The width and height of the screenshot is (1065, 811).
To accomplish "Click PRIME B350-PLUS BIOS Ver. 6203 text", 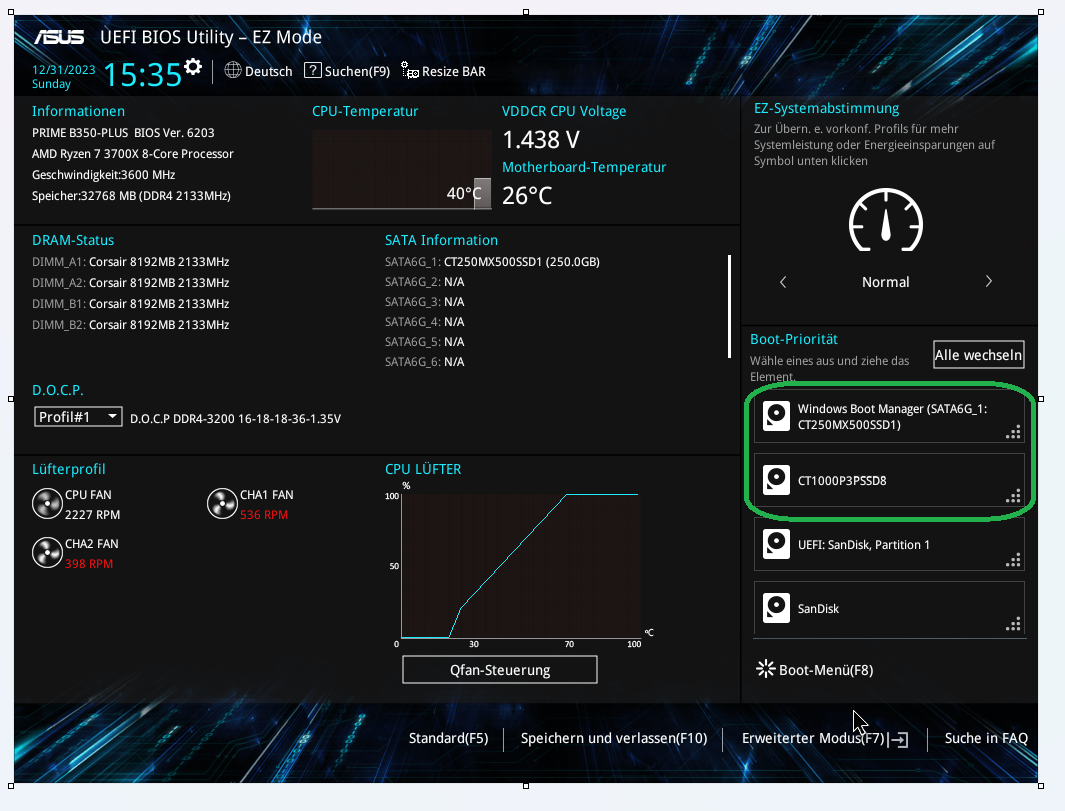I will tap(123, 132).
